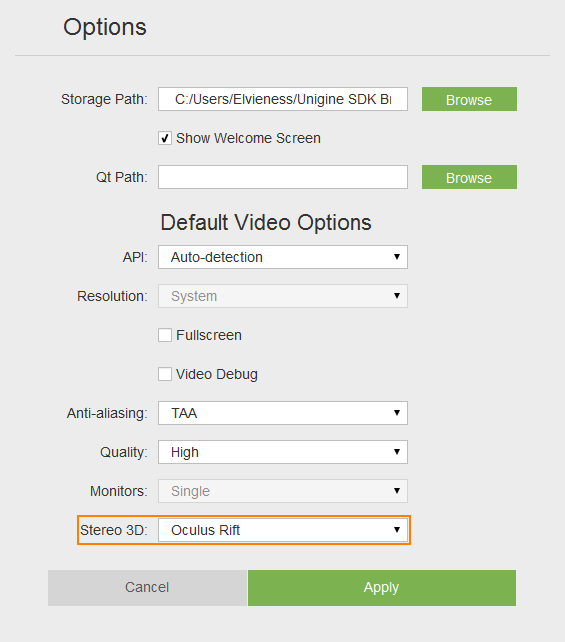The height and width of the screenshot is (642, 565).
Task: Open the Stereo 3D Oculus Rift dropdown
Action: click(x=283, y=530)
